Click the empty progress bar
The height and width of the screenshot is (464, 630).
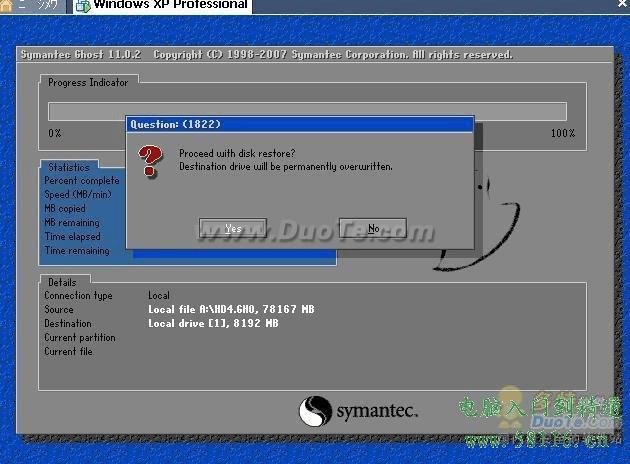(x=307, y=111)
